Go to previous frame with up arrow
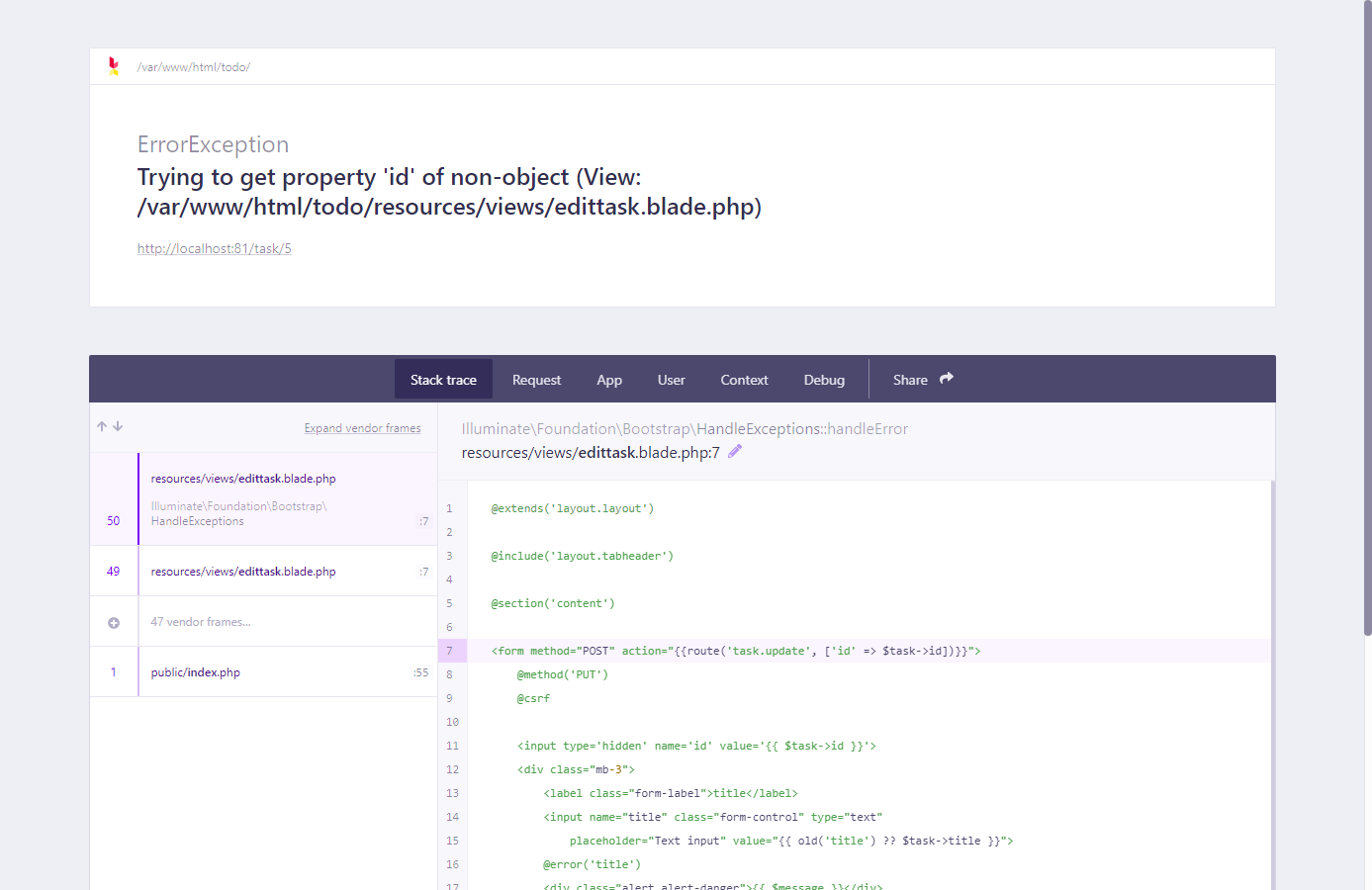The height and width of the screenshot is (890, 1372). pos(102,426)
